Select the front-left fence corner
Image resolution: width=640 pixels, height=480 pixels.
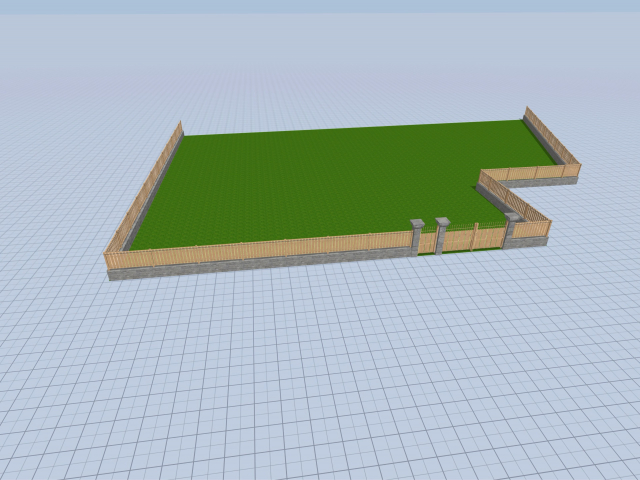click(109, 262)
